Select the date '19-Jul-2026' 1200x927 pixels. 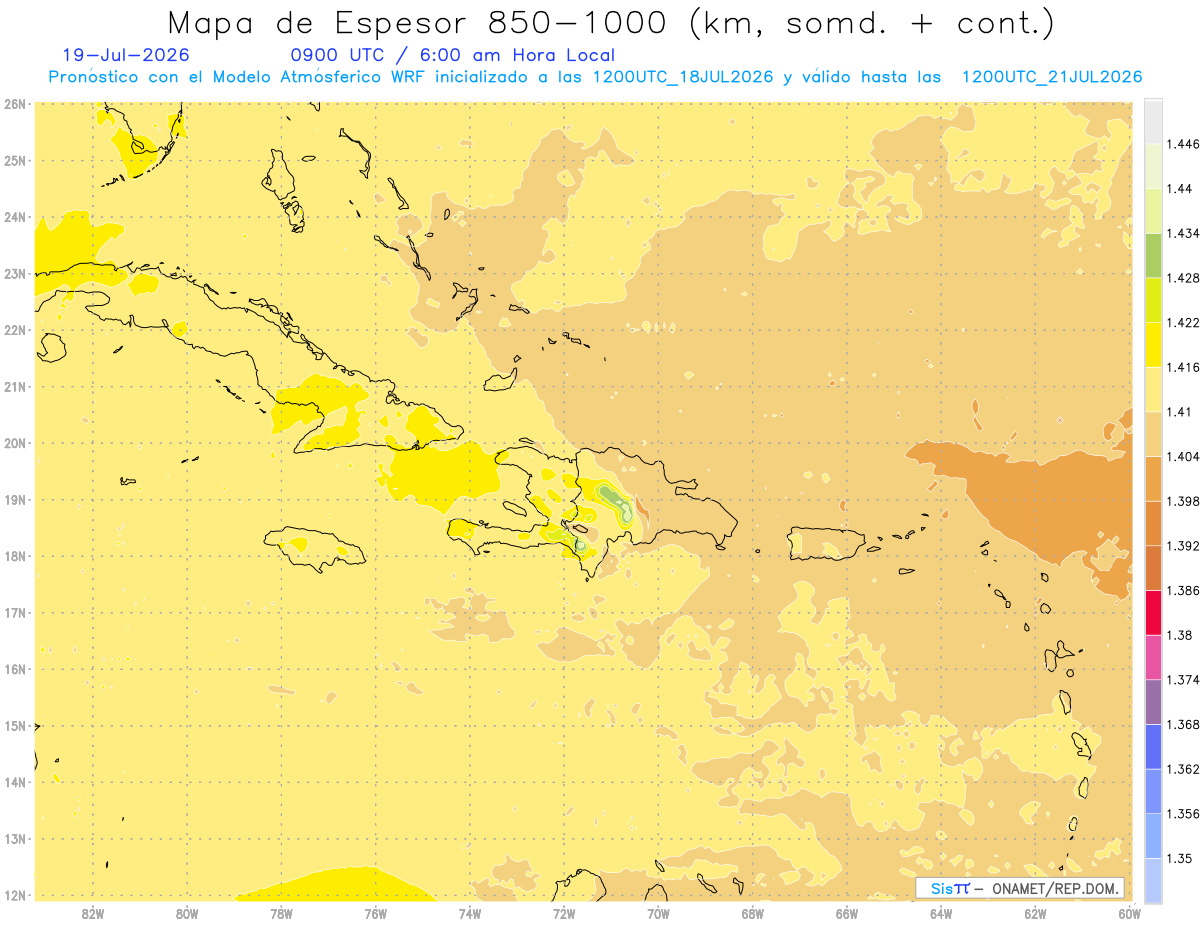pos(126,55)
